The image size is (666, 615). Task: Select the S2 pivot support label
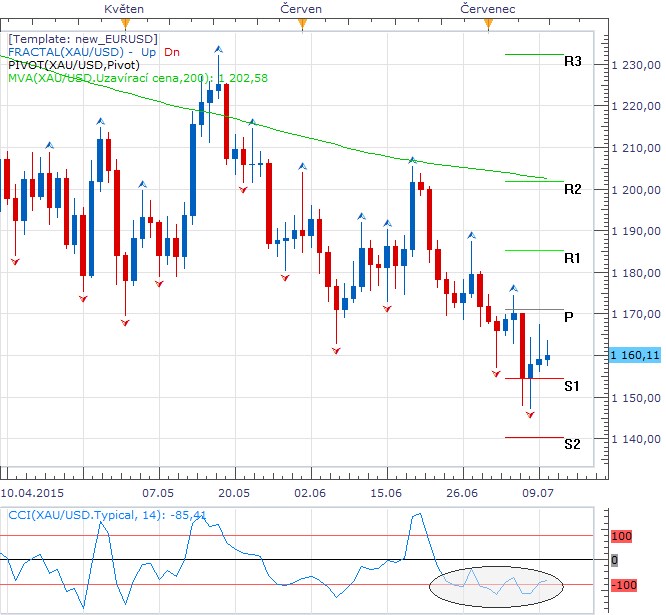pos(572,444)
